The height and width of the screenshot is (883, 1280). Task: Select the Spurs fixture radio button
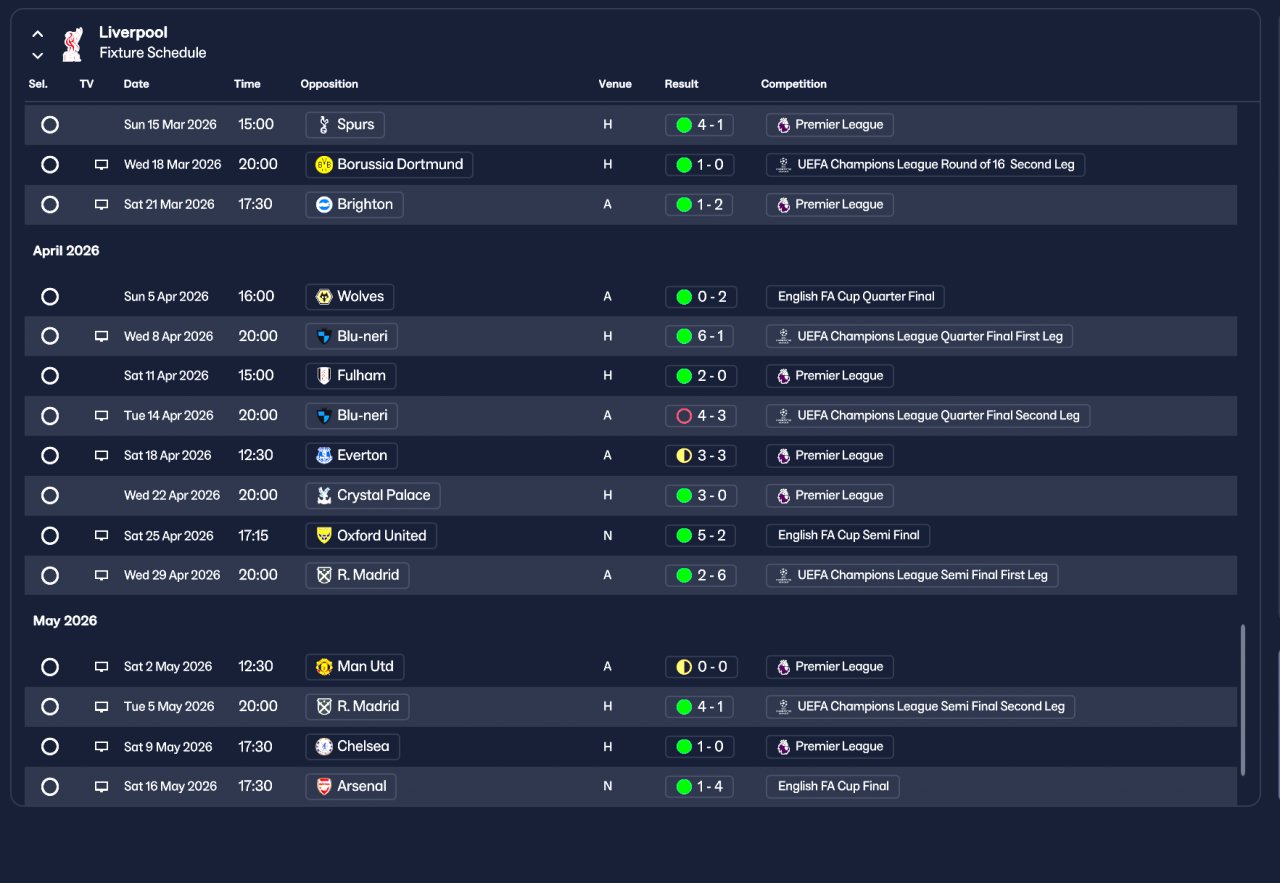50,125
